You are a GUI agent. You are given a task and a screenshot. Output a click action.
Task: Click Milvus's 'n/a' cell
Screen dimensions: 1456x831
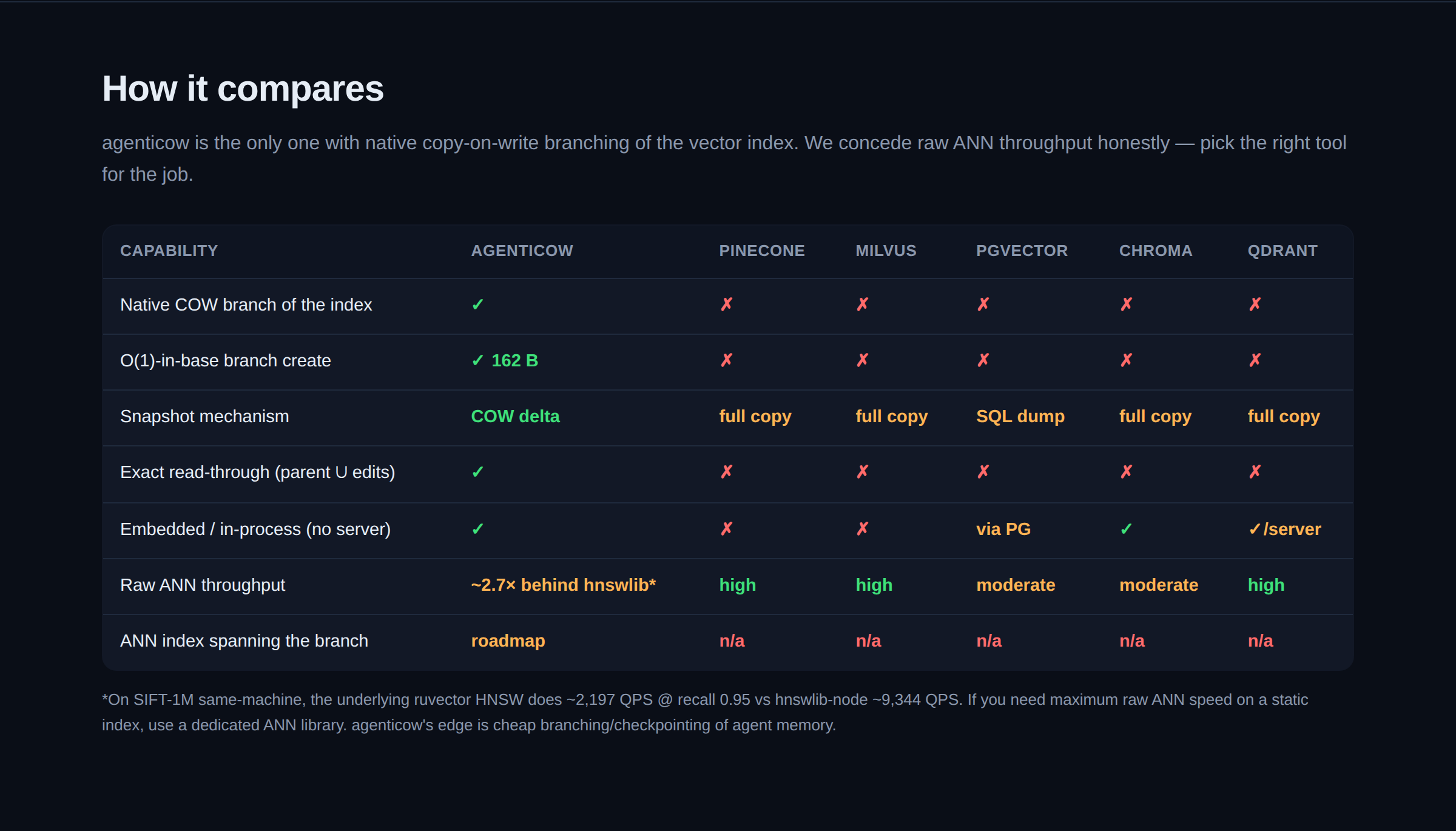click(868, 641)
